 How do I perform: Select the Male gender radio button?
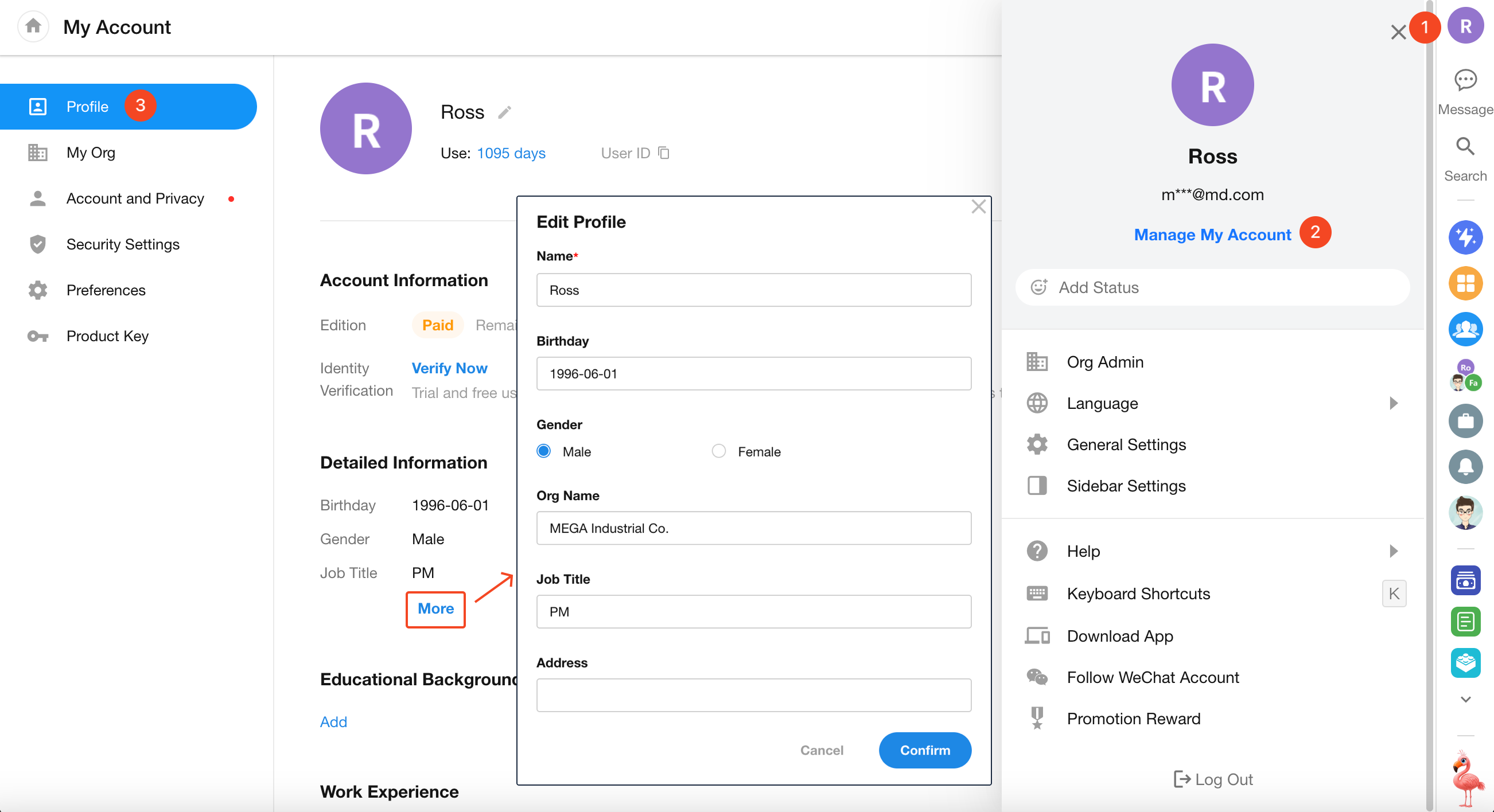click(x=543, y=451)
